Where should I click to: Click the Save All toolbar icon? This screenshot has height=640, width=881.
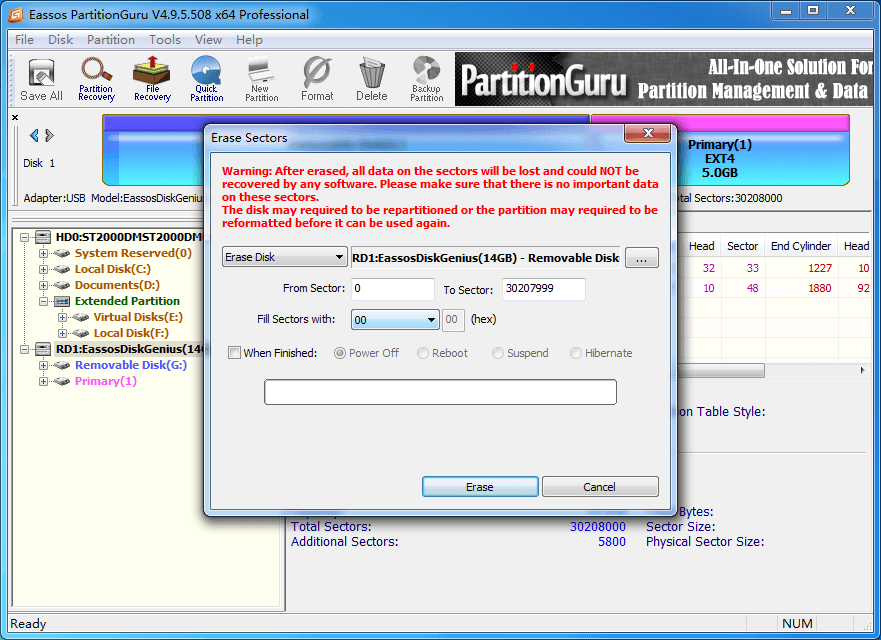[41, 80]
